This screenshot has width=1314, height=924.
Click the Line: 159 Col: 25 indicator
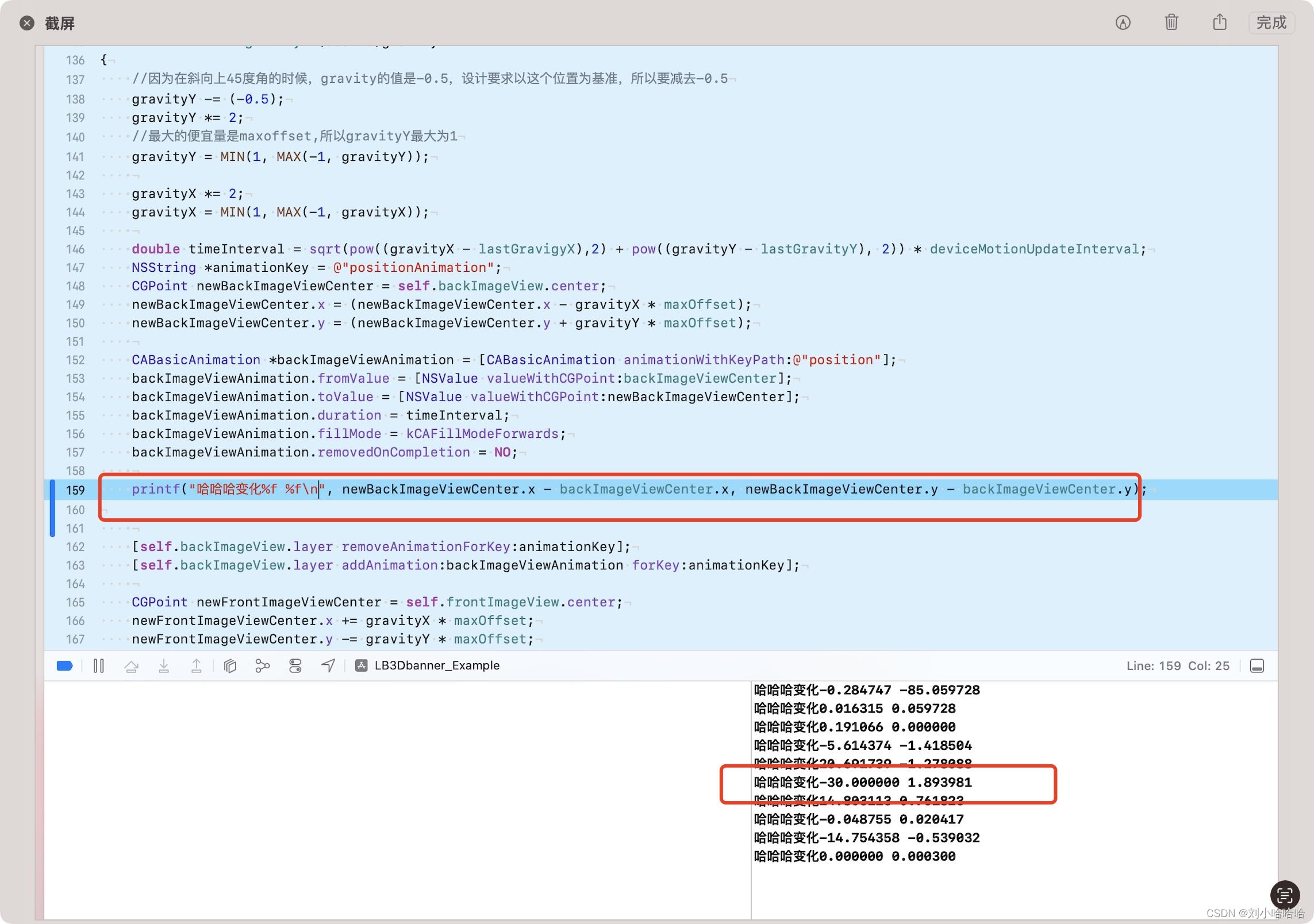click(x=1177, y=665)
